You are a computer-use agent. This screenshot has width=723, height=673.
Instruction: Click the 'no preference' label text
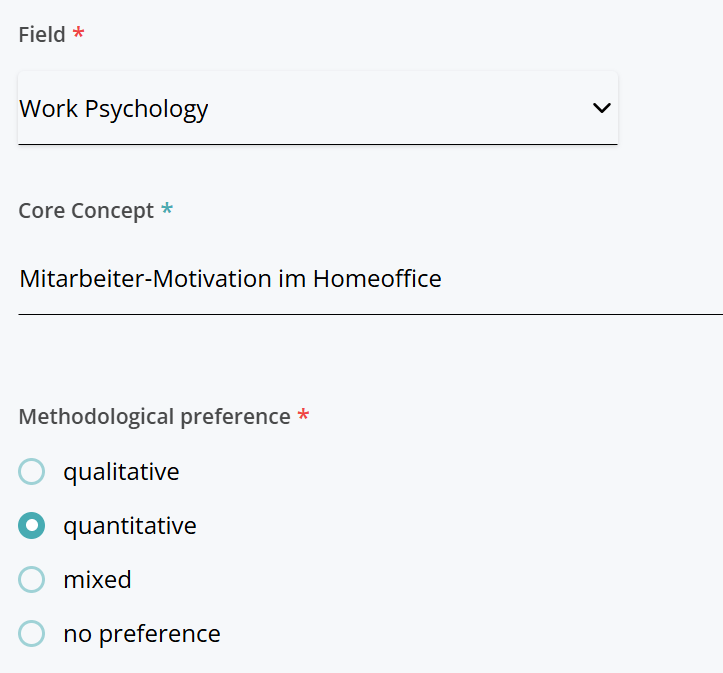click(142, 633)
